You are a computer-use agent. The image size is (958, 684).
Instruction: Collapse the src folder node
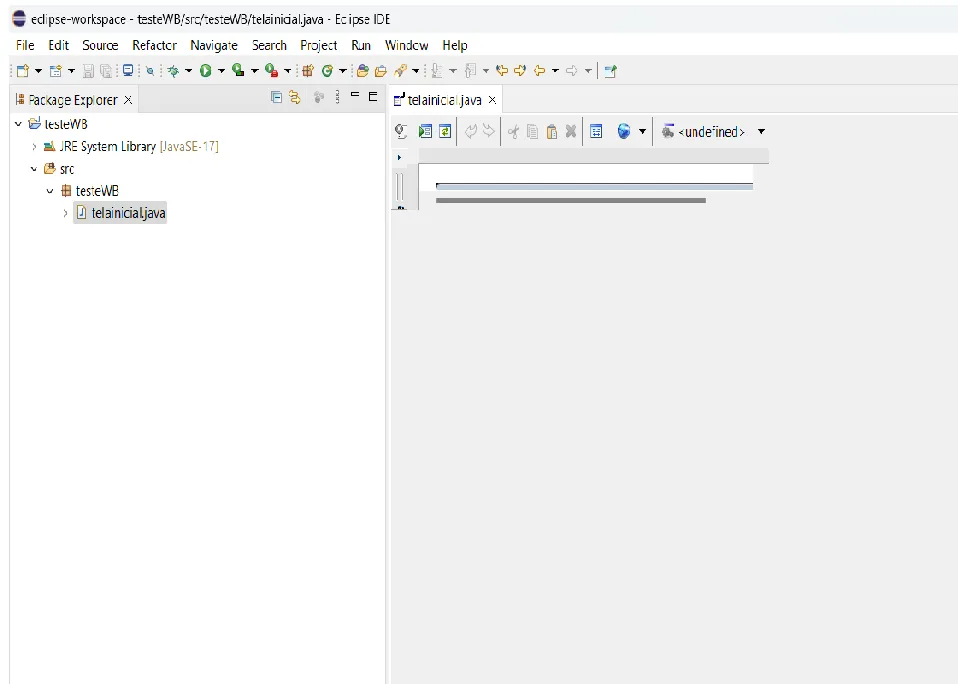[34, 169]
